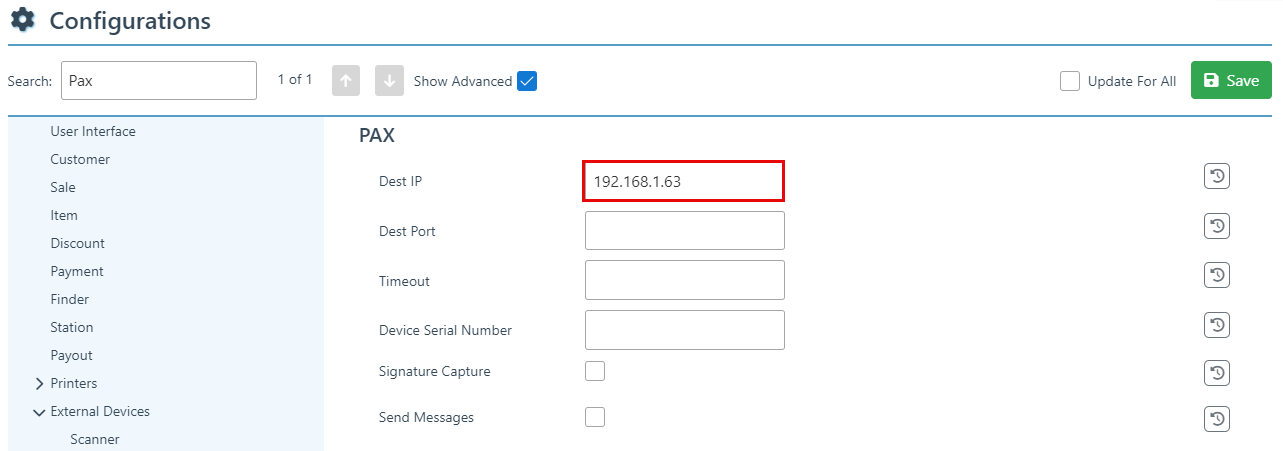
Task: Reset the Timeout field with history icon
Action: (1216, 275)
